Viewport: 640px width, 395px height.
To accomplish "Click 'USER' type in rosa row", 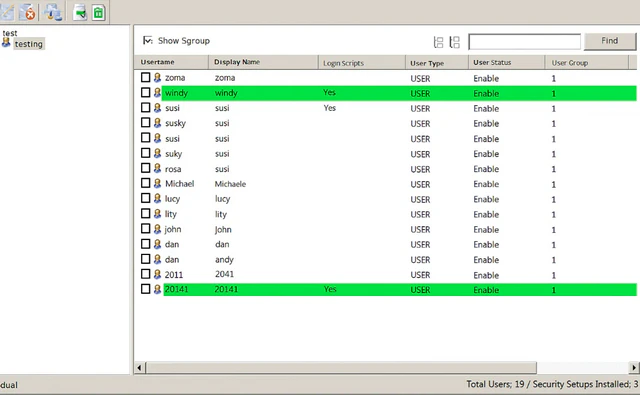I will click(x=420, y=169).
